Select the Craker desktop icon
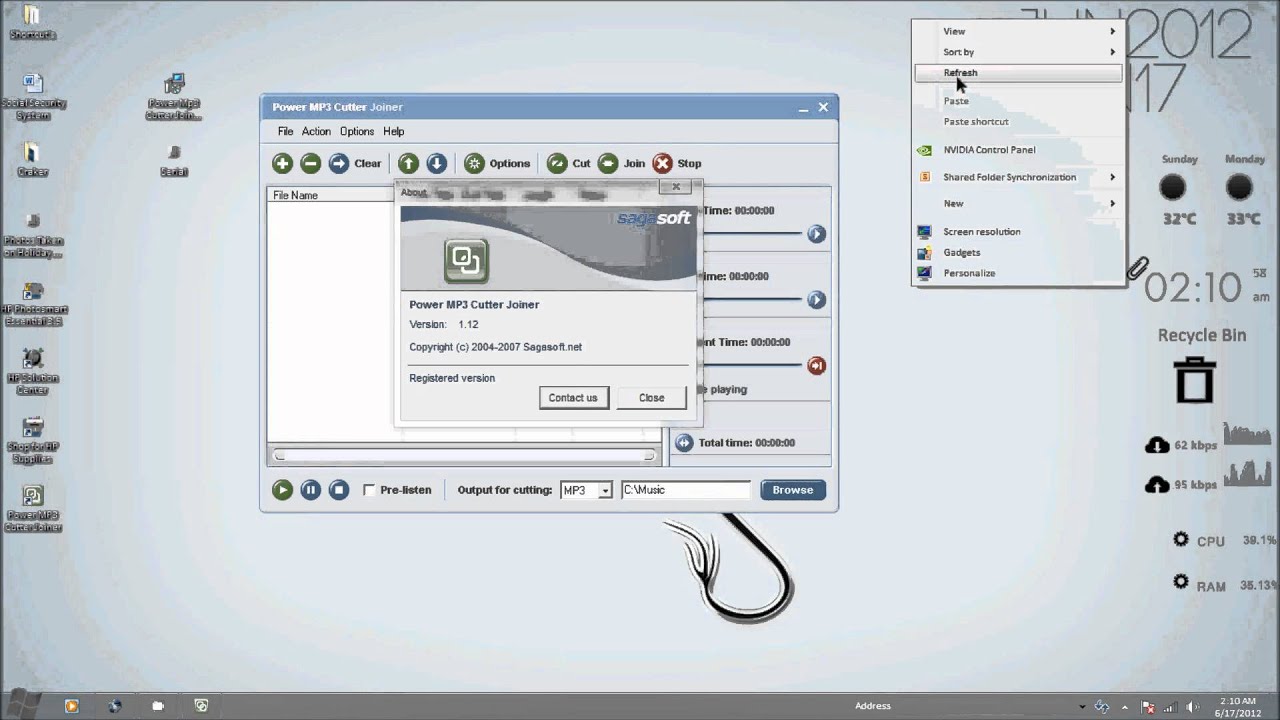 pyautogui.click(x=32, y=159)
